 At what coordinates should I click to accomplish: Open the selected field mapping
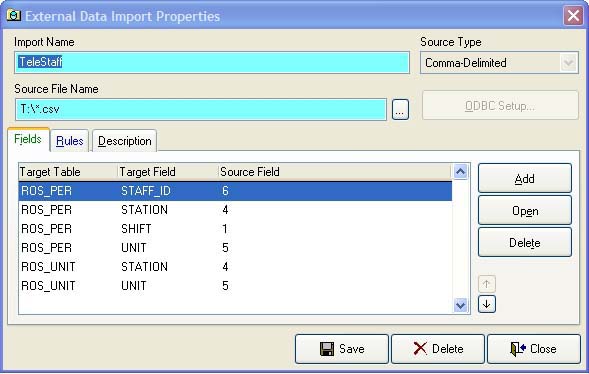coord(524,211)
